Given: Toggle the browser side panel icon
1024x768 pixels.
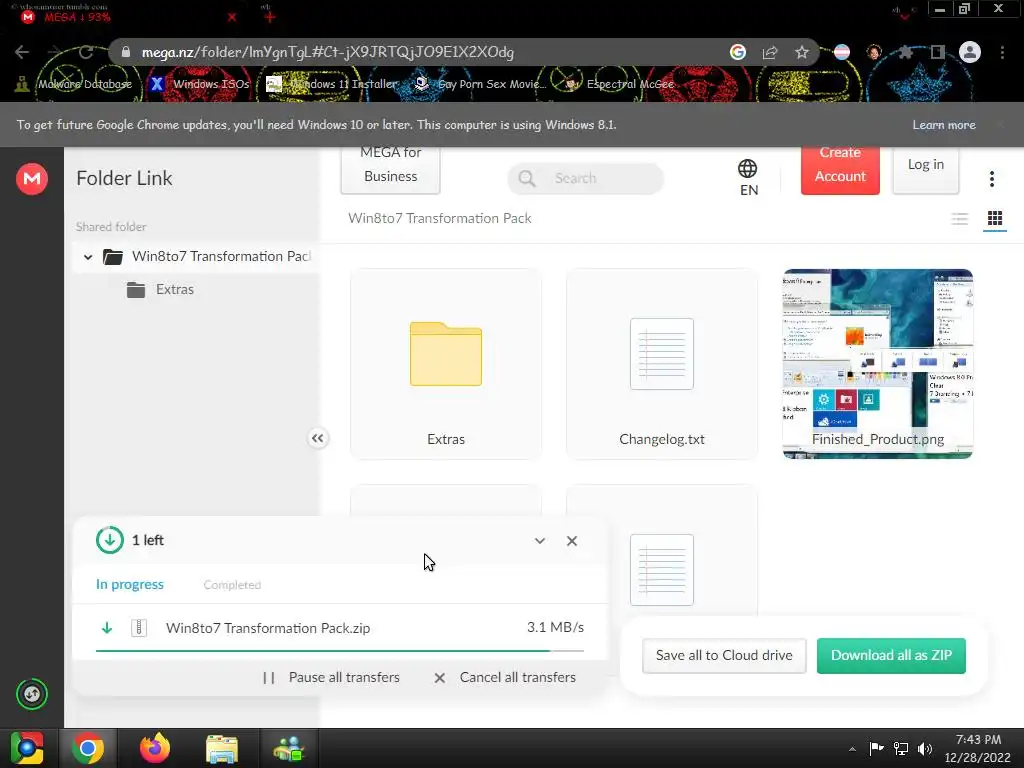Looking at the screenshot, I should 938,52.
